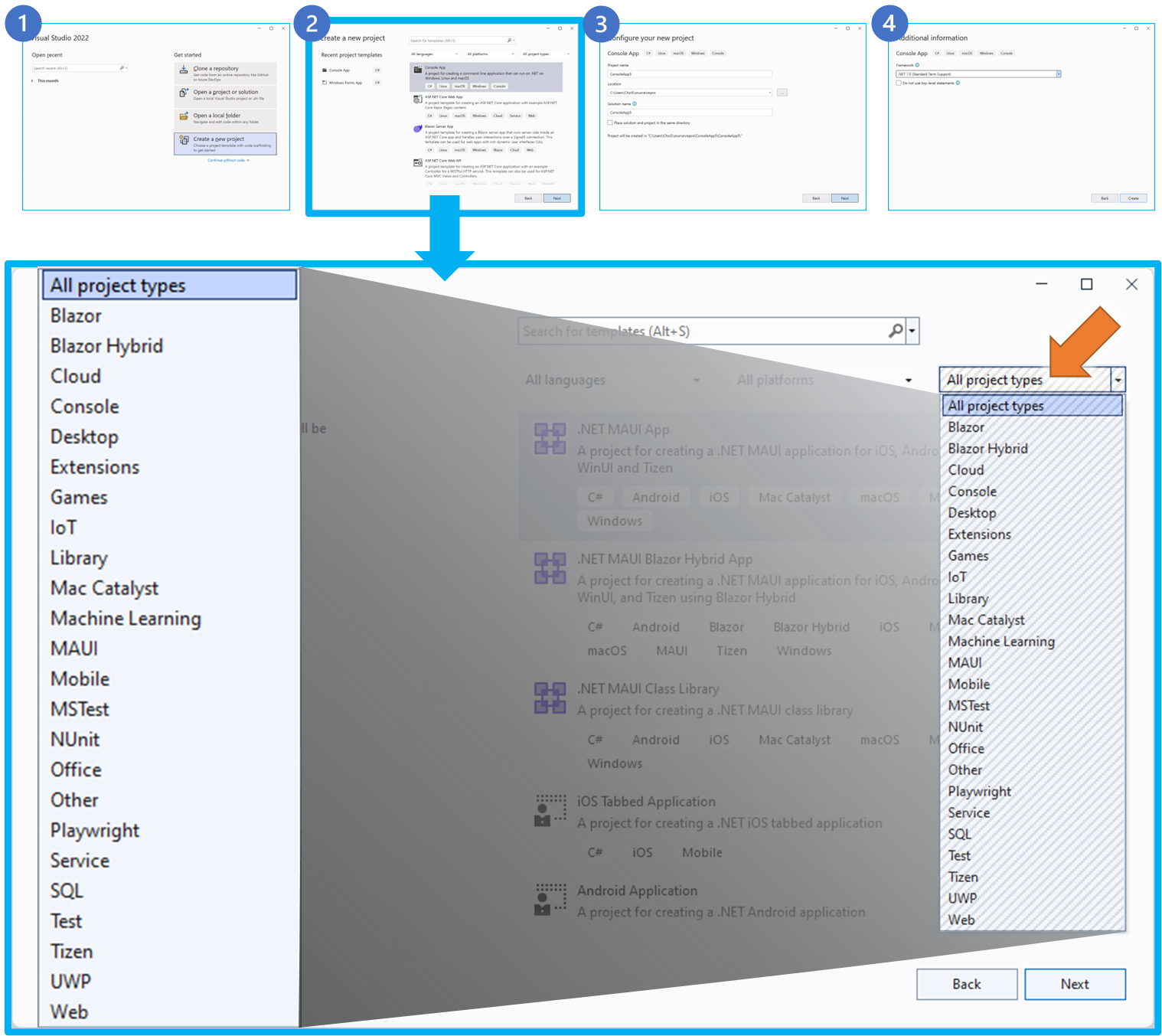Click the recent Windows Forms App icon
This screenshot has height=1036, width=1162.
click(325, 83)
